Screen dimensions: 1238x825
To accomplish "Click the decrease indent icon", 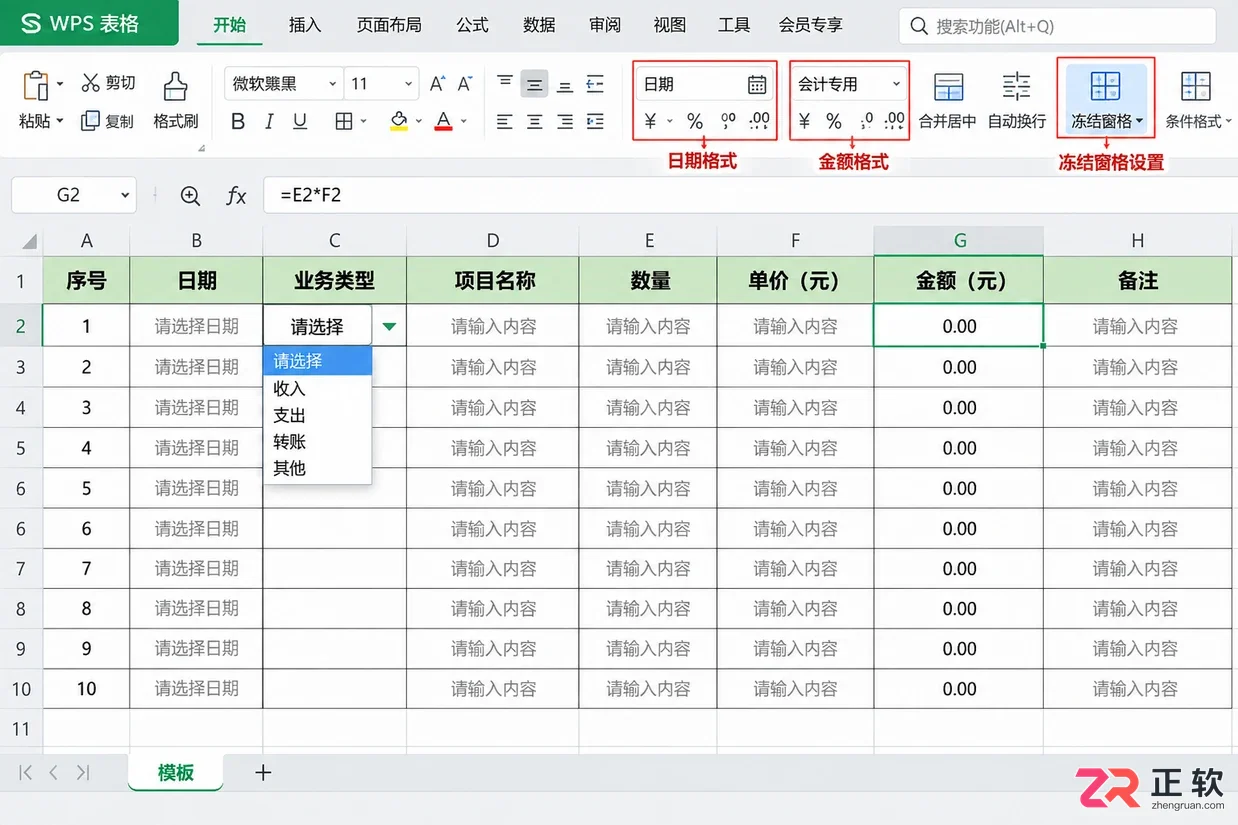I will pos(595,84).
